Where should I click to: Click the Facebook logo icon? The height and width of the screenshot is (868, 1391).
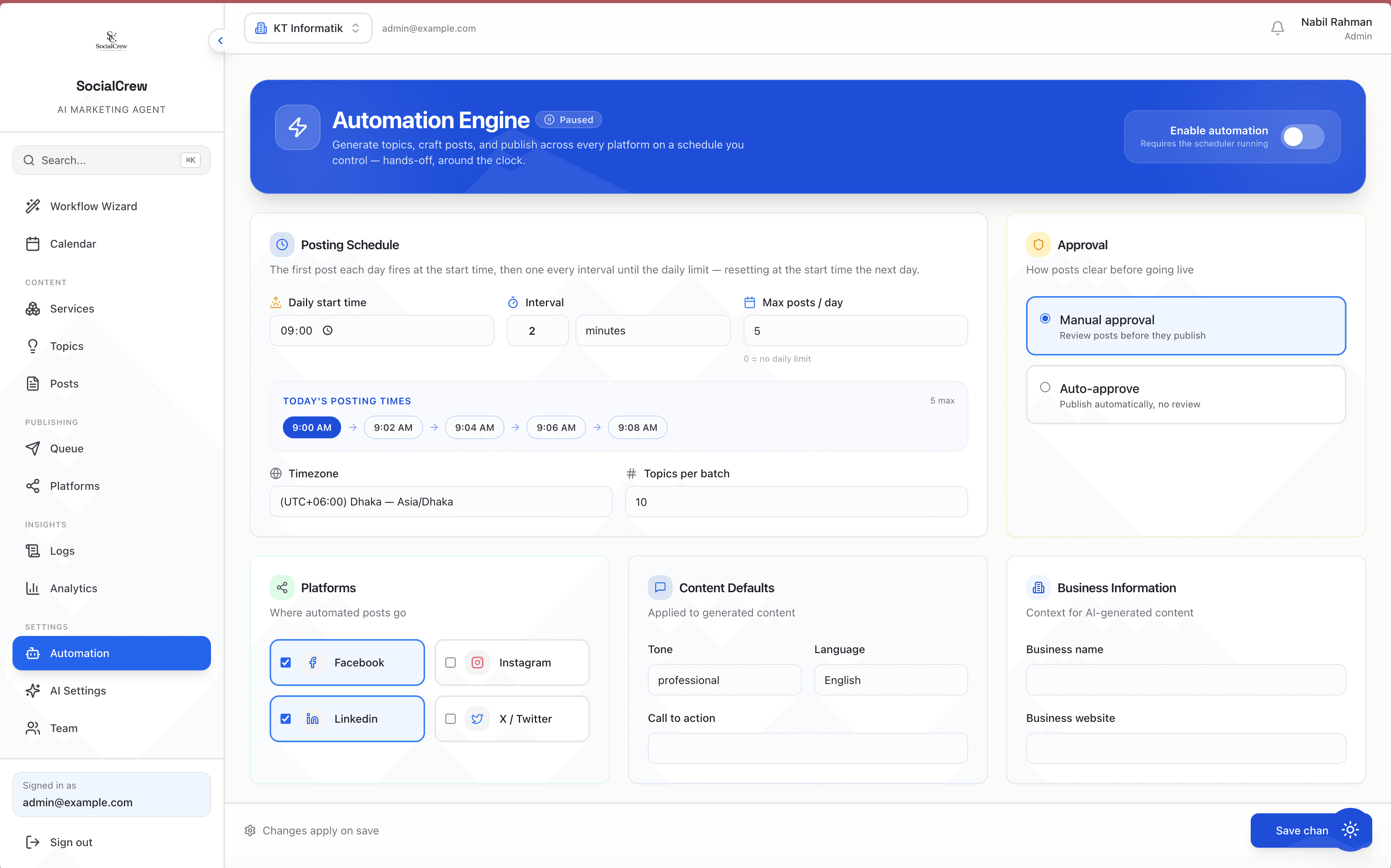pyautogui.click(x=312, y=663)
